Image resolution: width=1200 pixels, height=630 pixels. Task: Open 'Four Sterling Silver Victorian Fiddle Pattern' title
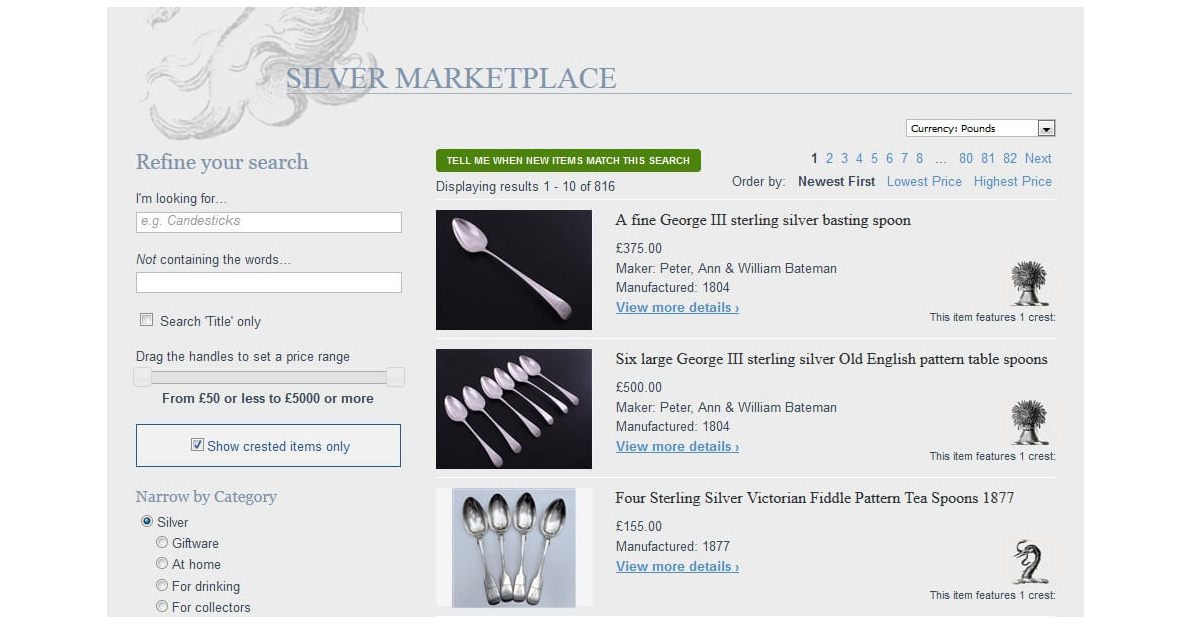(815, 498)
